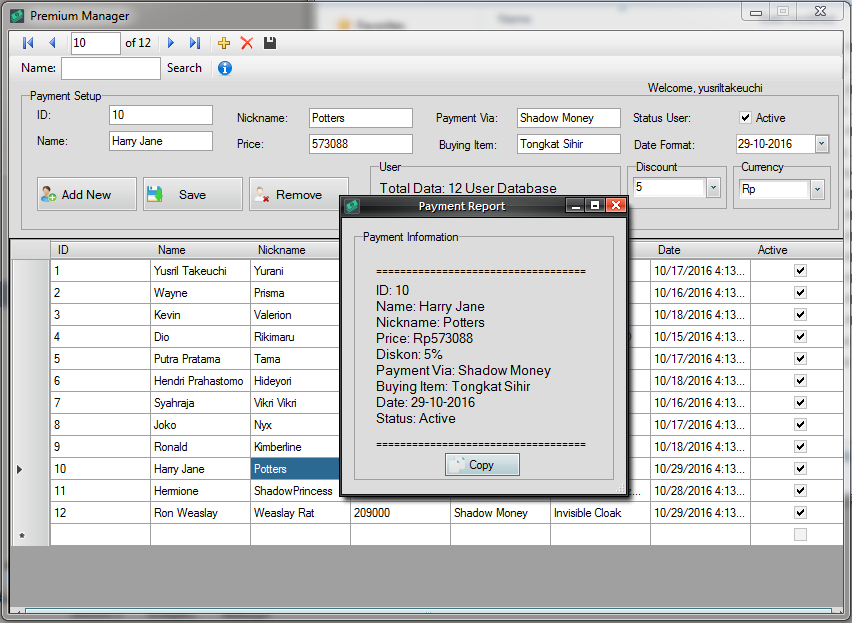Click the red X delete-record icon
This screenshot has width=852, height=623.
(x=247, y=43)
